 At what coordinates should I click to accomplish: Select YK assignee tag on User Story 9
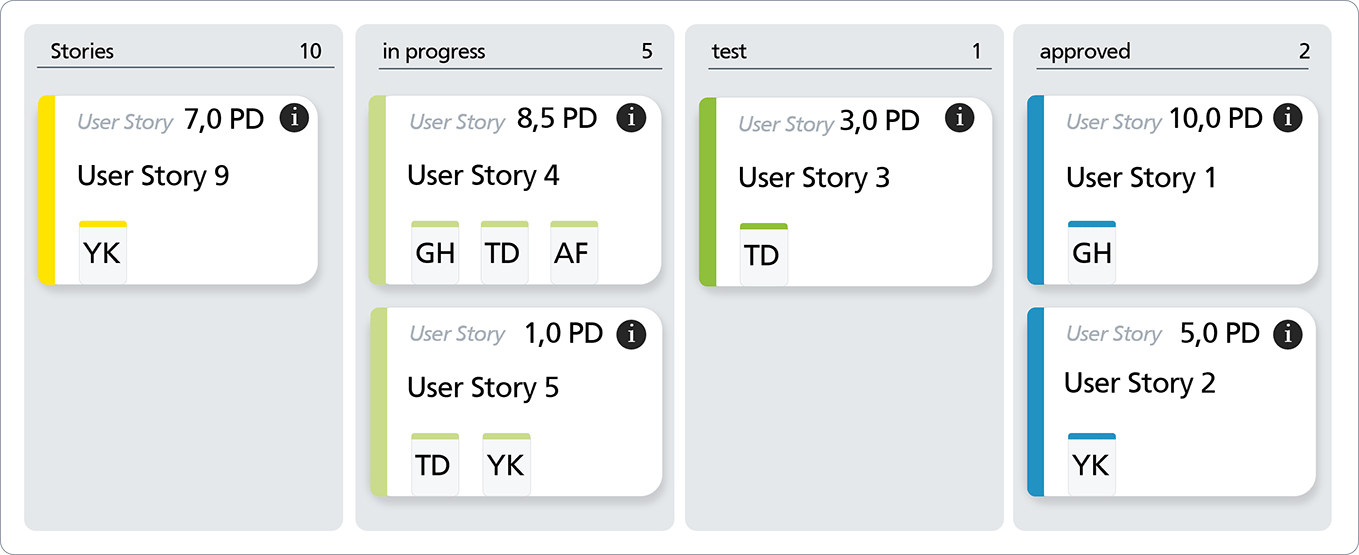[103, 253]
